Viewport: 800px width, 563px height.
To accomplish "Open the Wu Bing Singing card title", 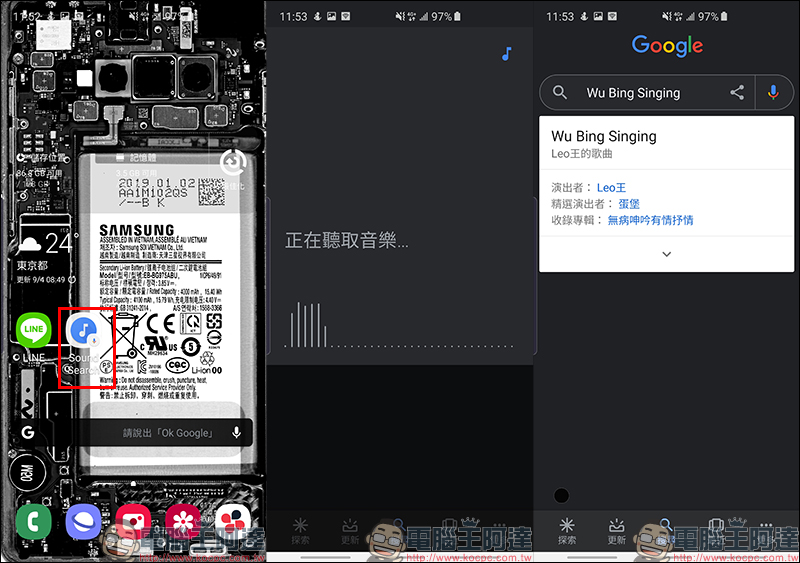I will pos(604,136).
